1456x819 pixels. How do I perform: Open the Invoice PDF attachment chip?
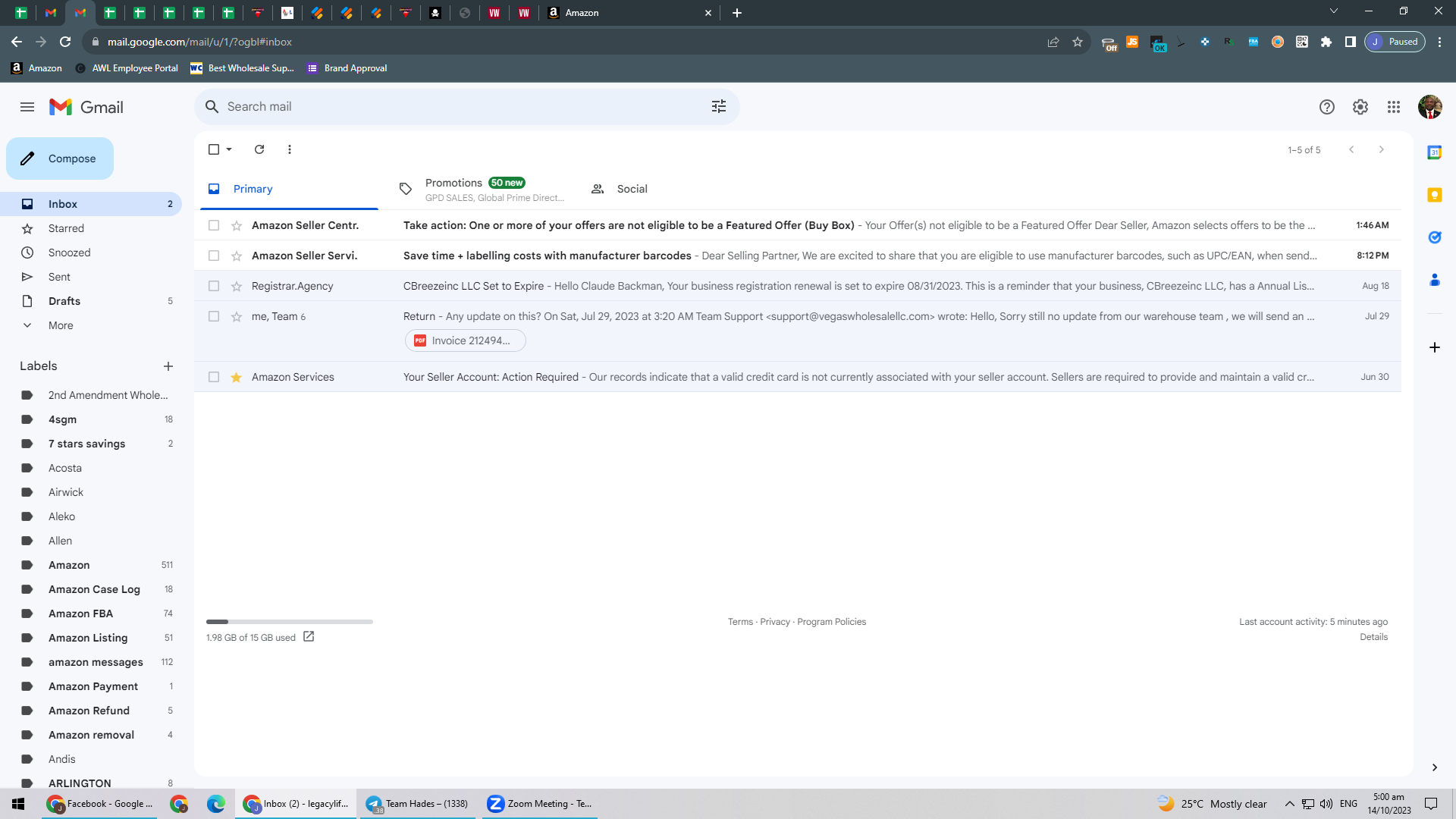(465, 340)
